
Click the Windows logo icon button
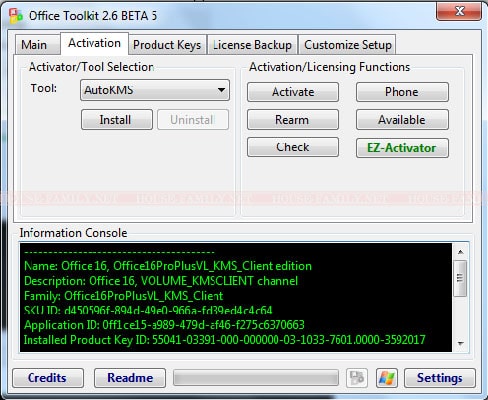[x=387, y=378]
